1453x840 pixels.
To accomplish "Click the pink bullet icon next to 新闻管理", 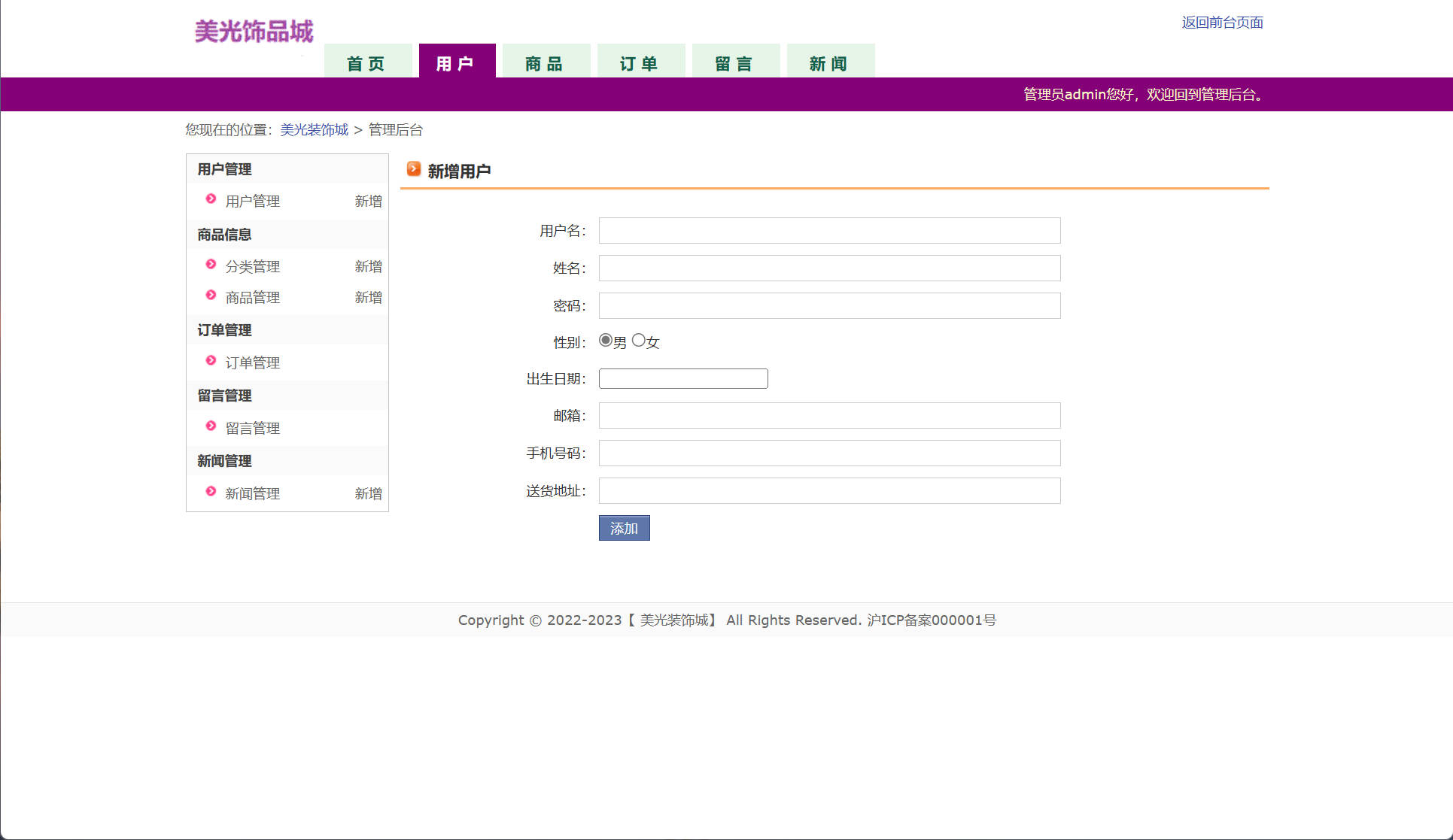I will pos(211,492).
